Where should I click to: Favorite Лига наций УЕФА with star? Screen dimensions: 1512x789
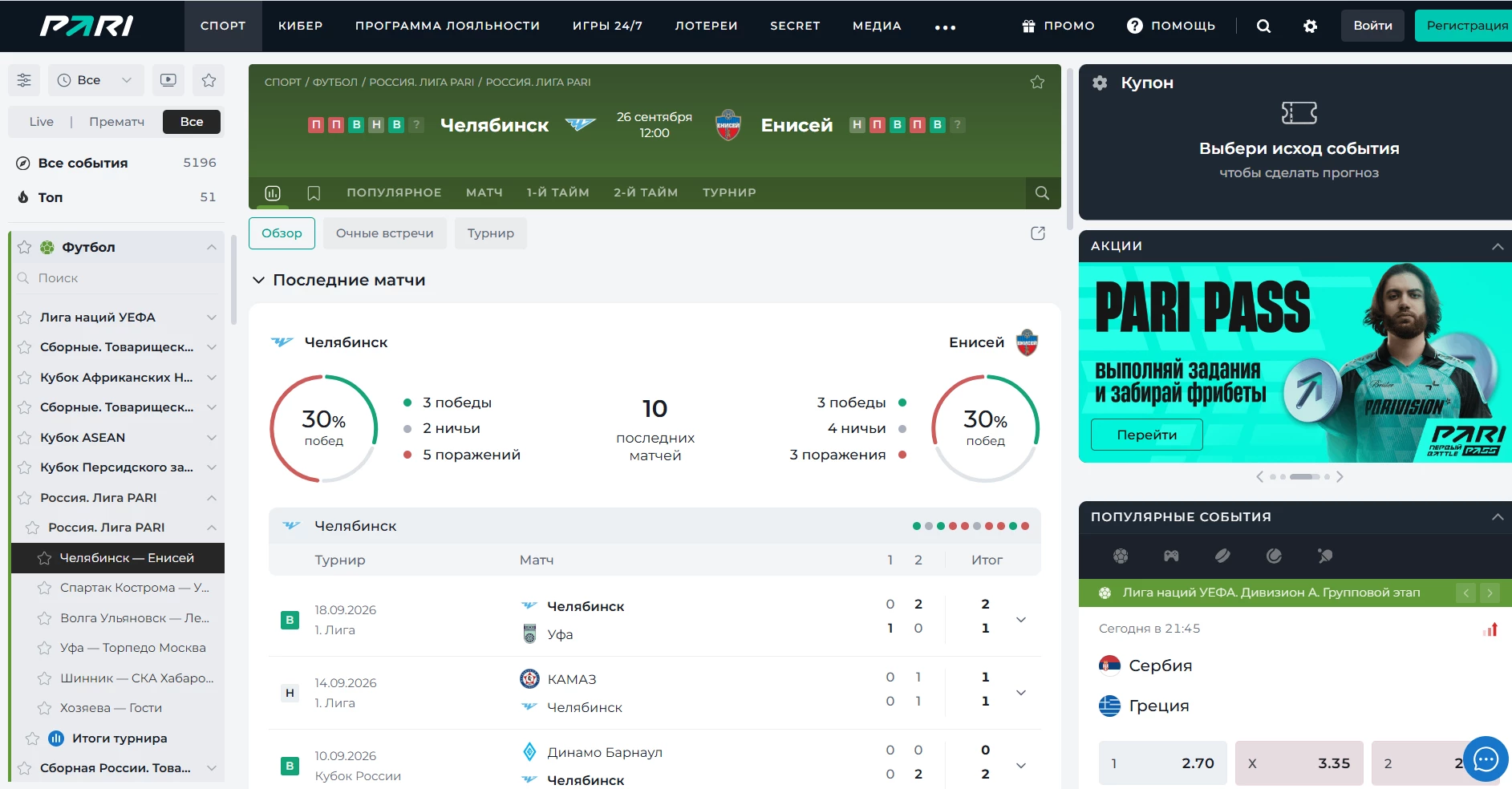24,318
